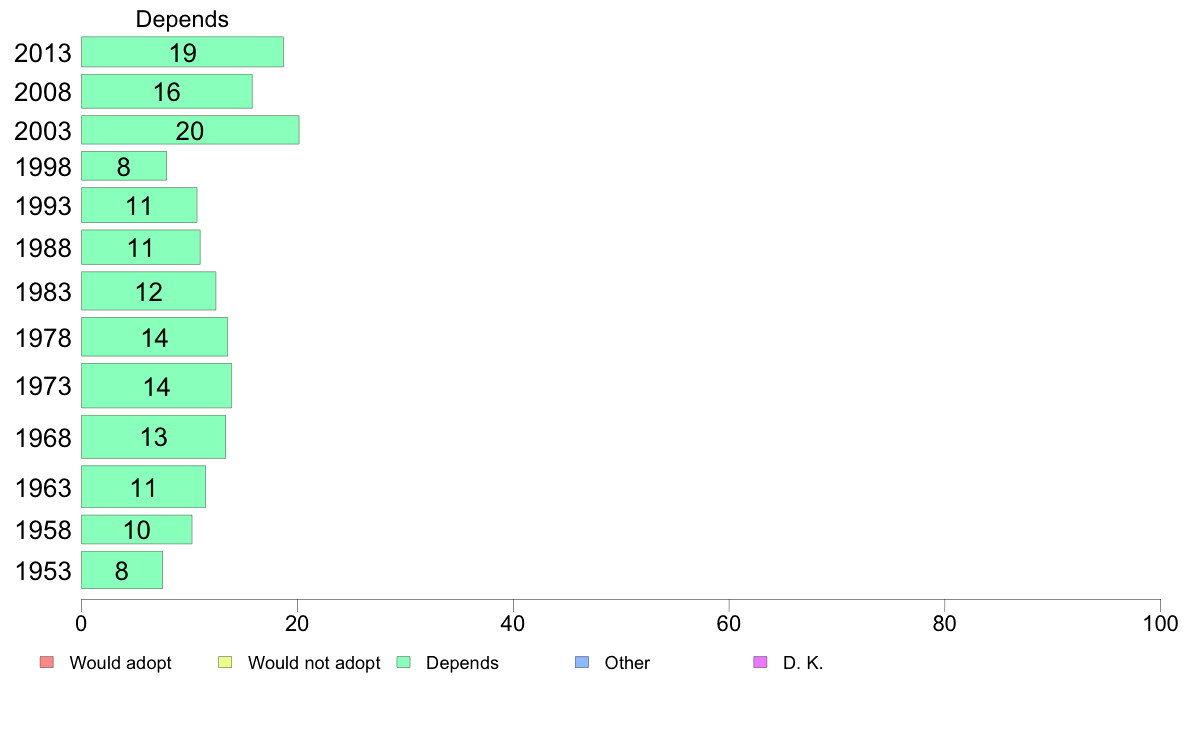
Task: Click the 40 tick on x-axis
Action: point(513,623)
